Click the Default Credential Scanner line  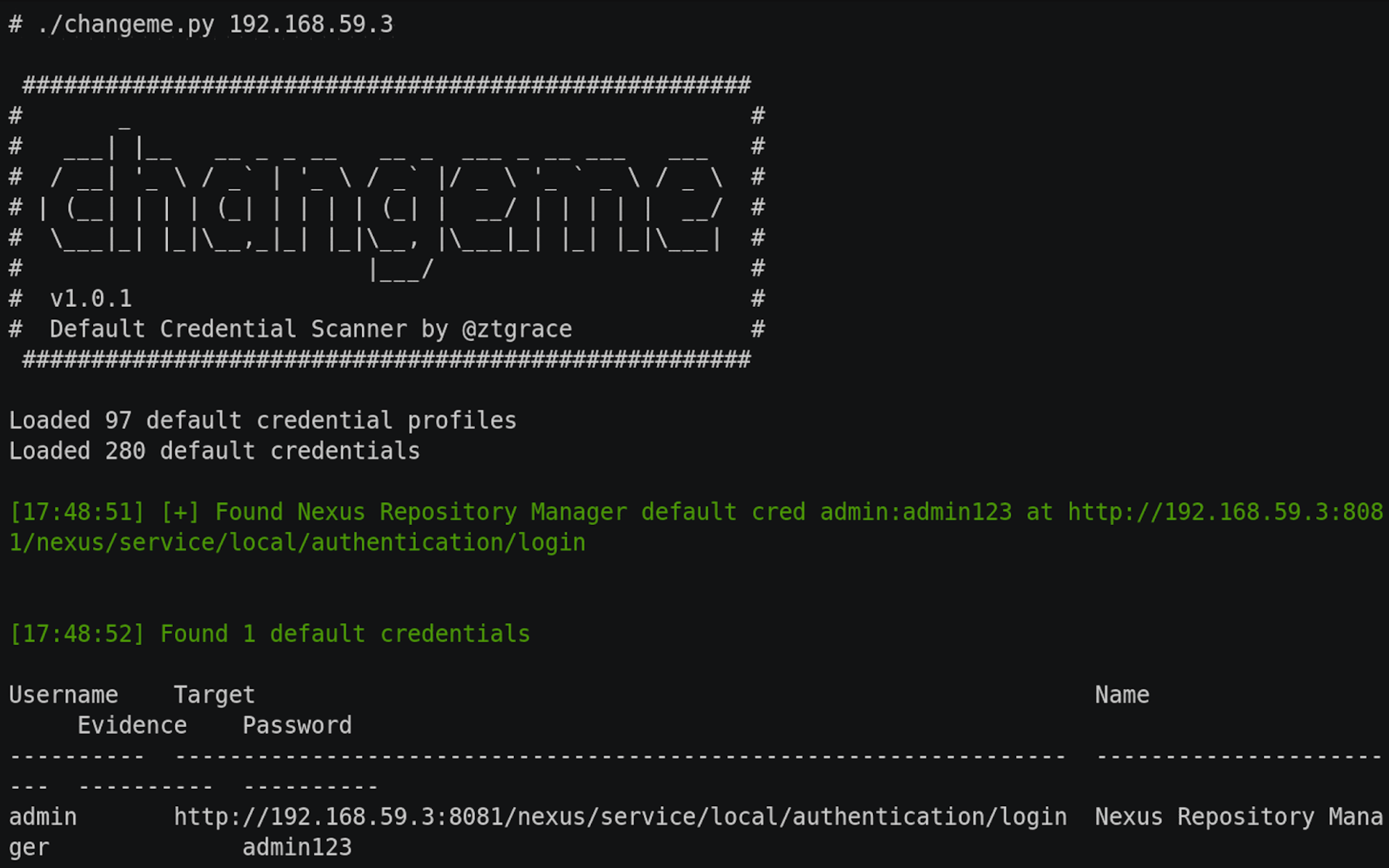coord(311,329)
